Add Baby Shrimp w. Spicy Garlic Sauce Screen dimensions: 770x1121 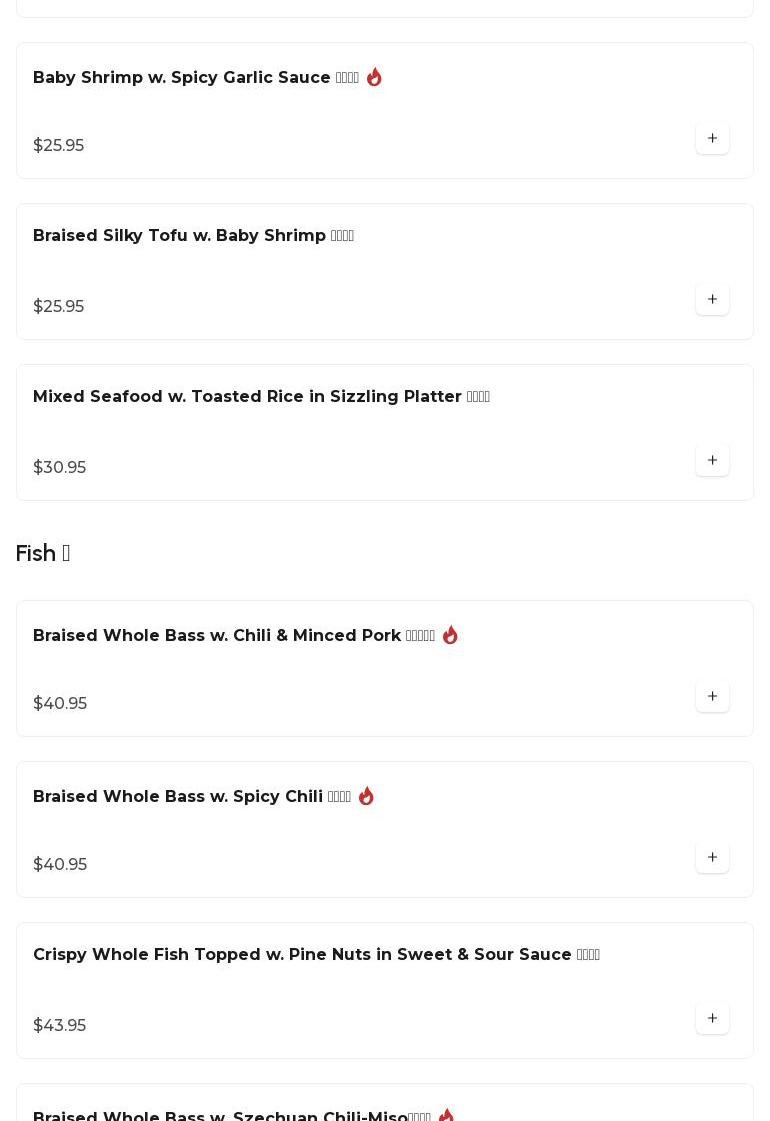tap(712, 138)
